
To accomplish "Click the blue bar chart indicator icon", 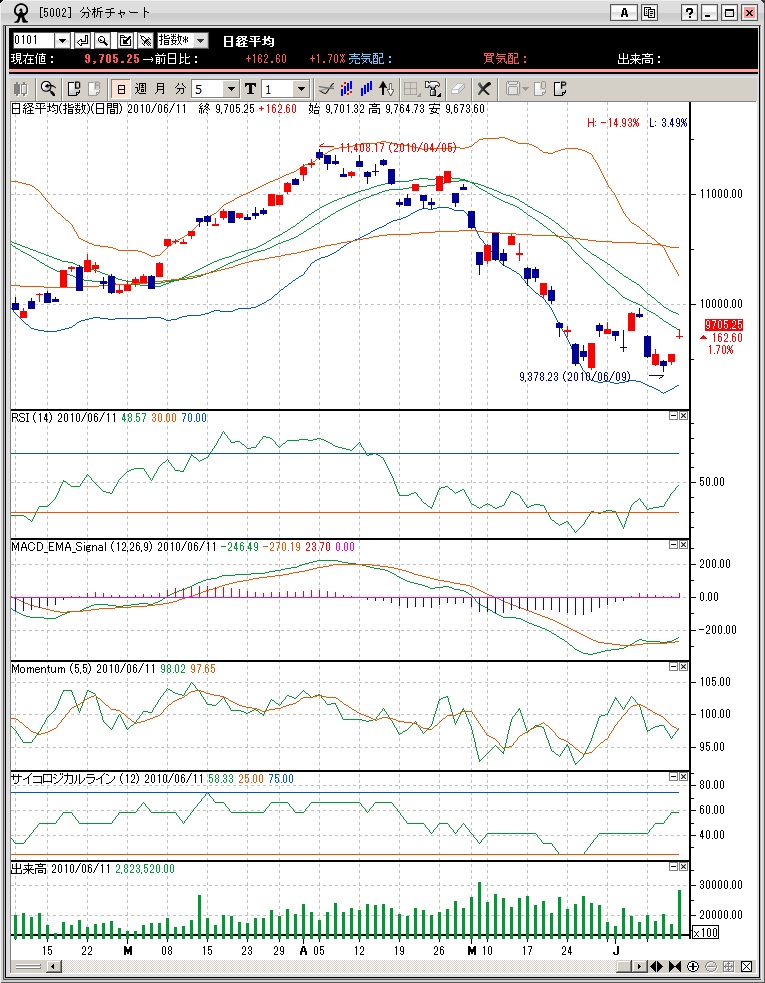I will coord(367,88).
